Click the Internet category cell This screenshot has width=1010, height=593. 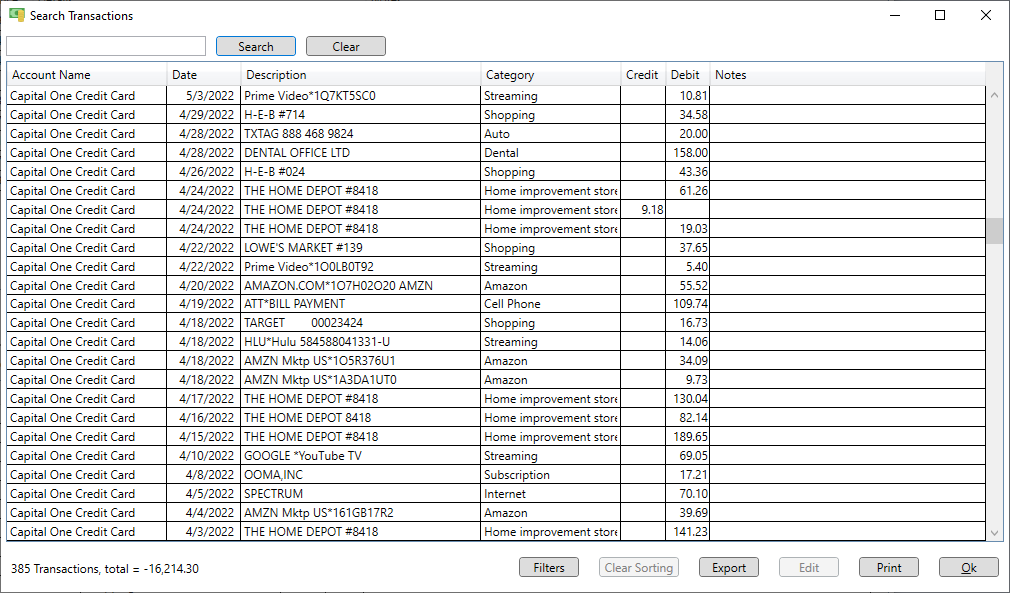coord(551,494)
